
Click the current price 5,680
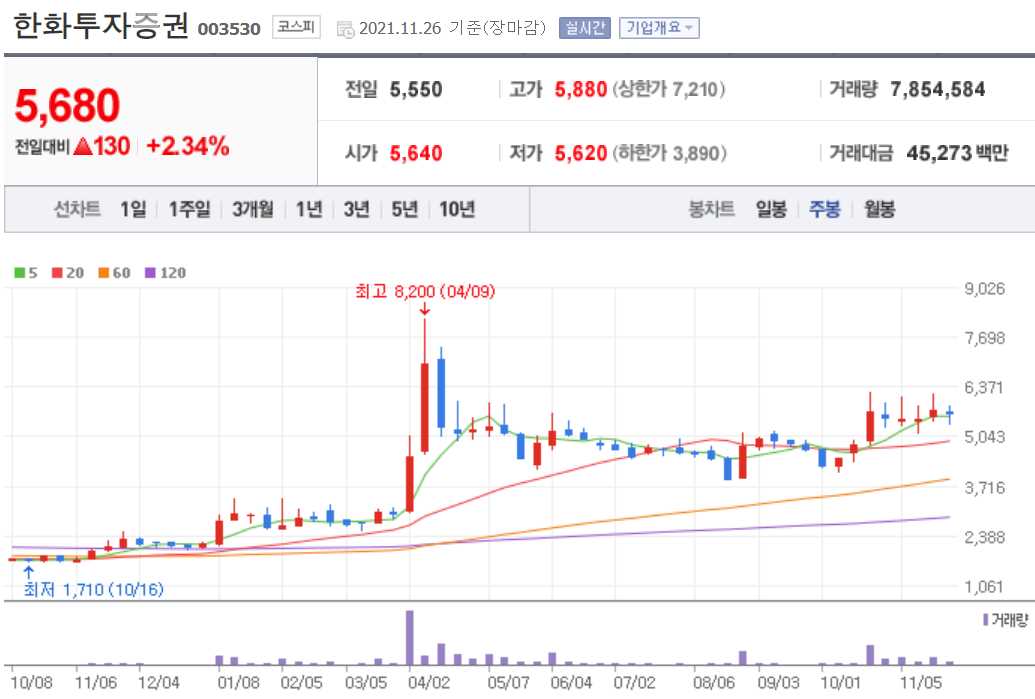67,106
